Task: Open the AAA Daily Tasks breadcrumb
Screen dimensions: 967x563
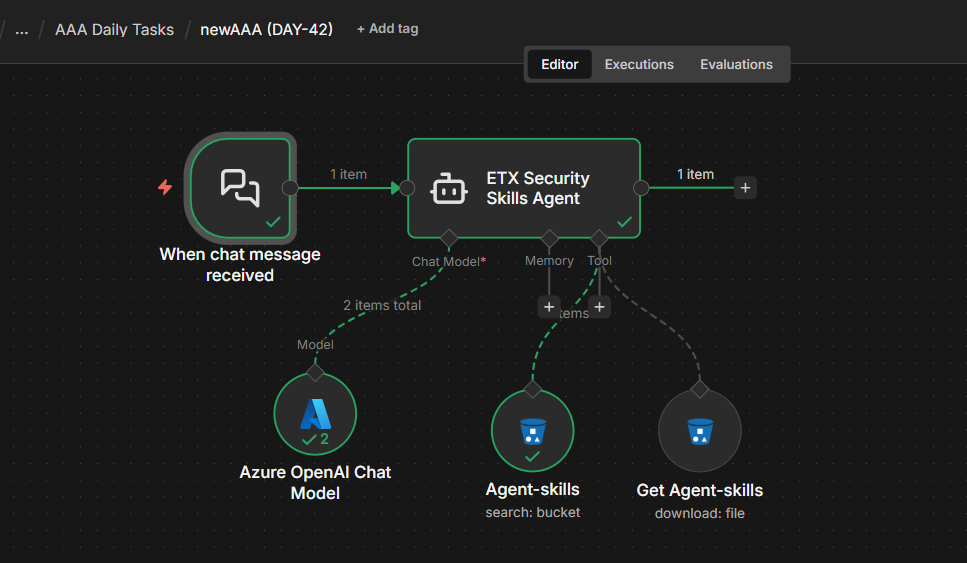Action: (114, 30)
